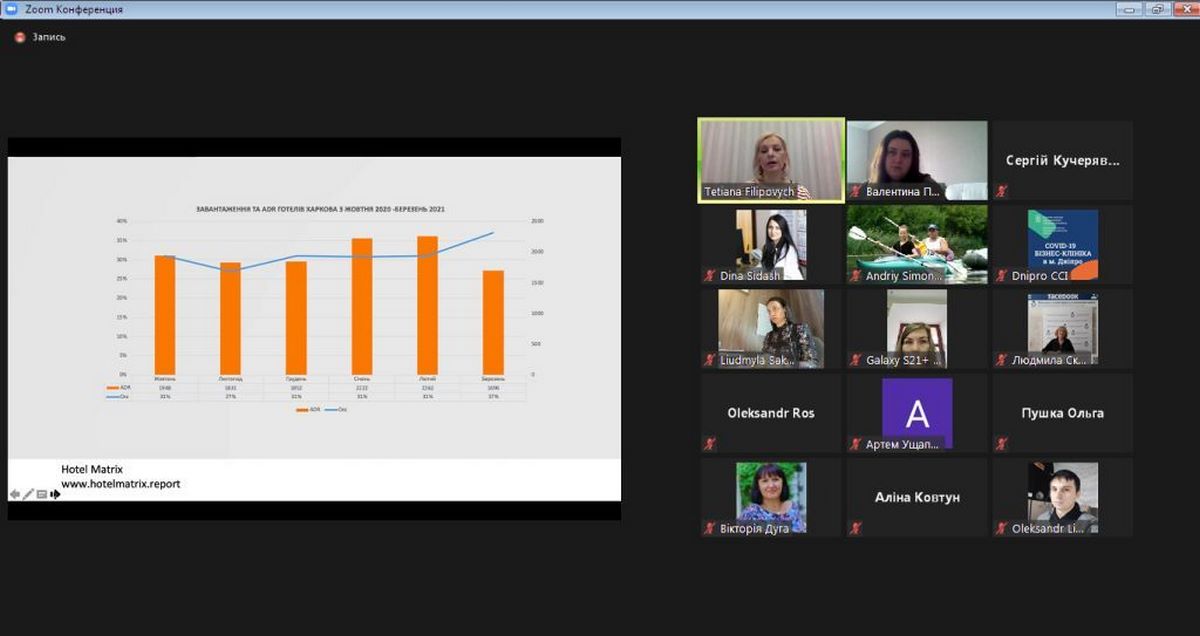Viewport: 1200px width, 636px height.
Task: Click the Zoom app icon in the title bar
Action: pos(9,9)
